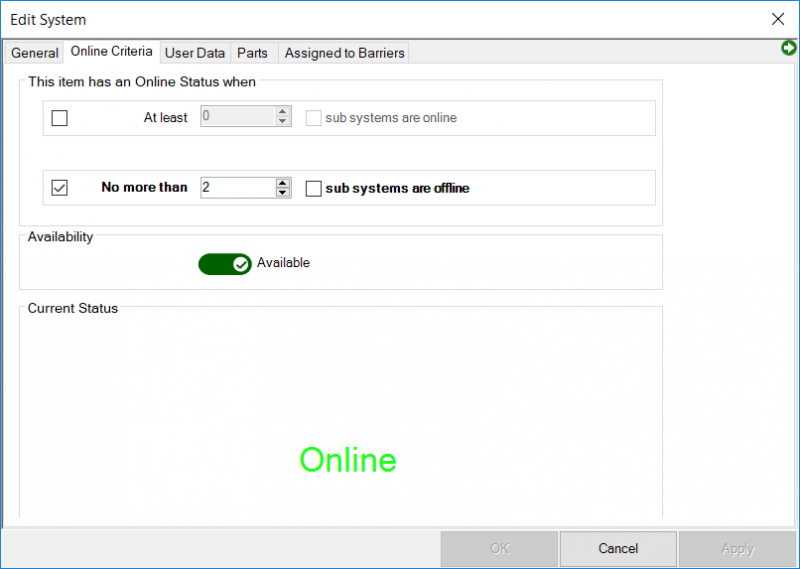Tick the 'sub systems are offline' checkbox
This screenshot has height=569, width=800.
(x=314, y=188)
